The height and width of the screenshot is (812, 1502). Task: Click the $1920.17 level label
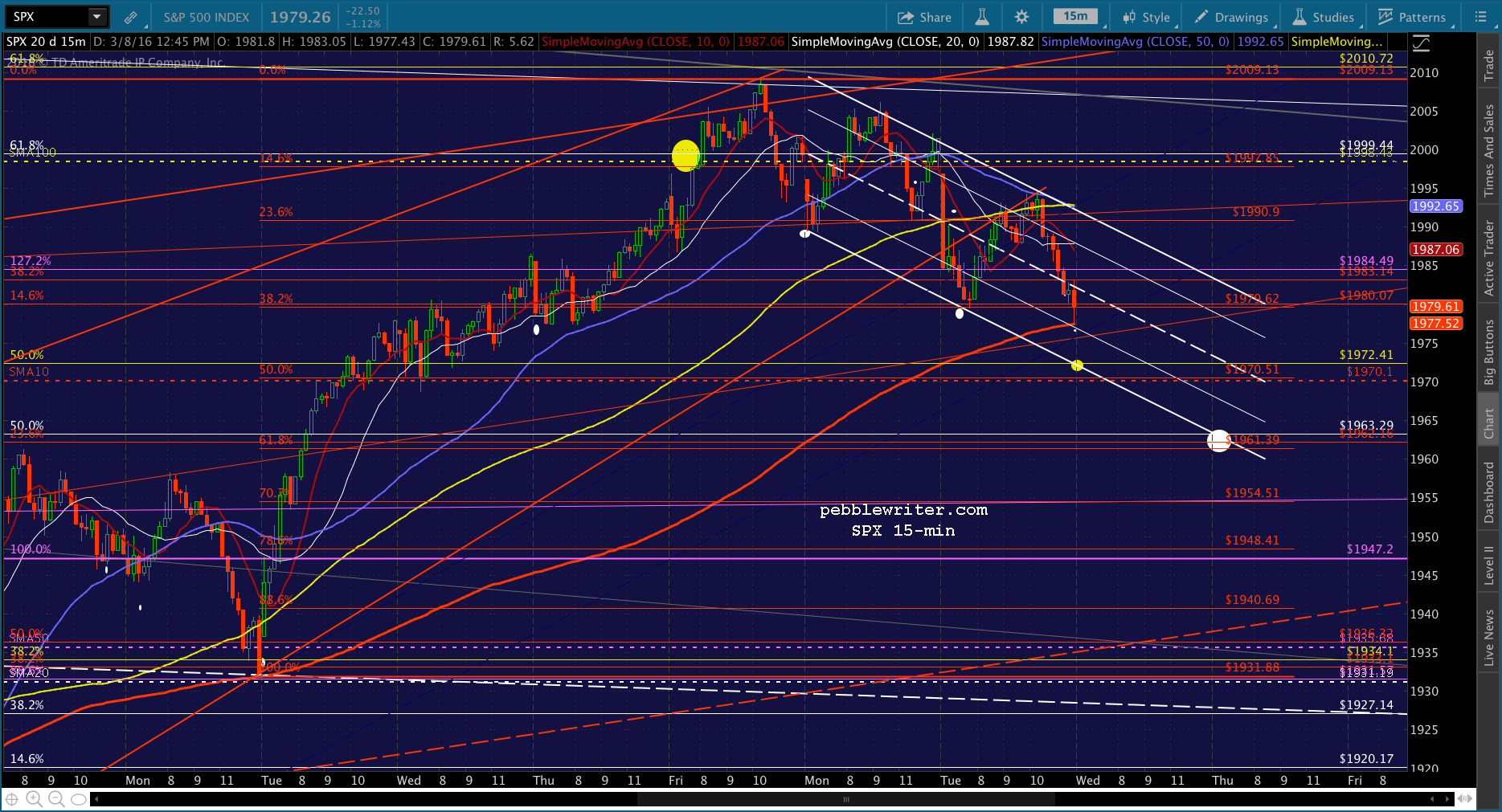(x=1366, y=759)
